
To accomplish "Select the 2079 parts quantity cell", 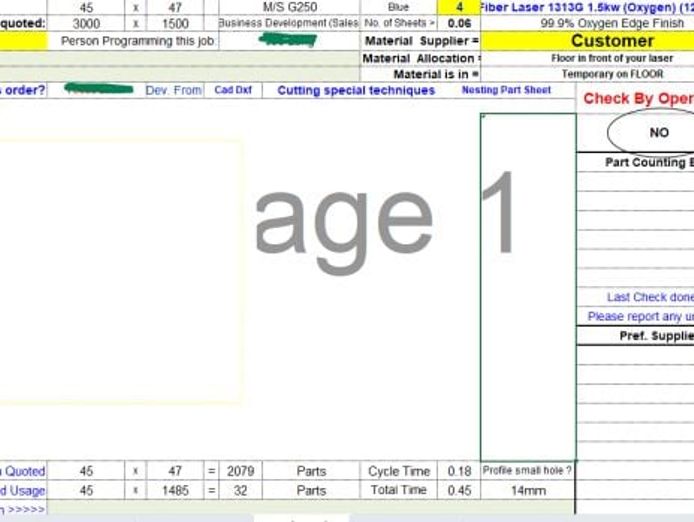I will [x=240, y=471].
